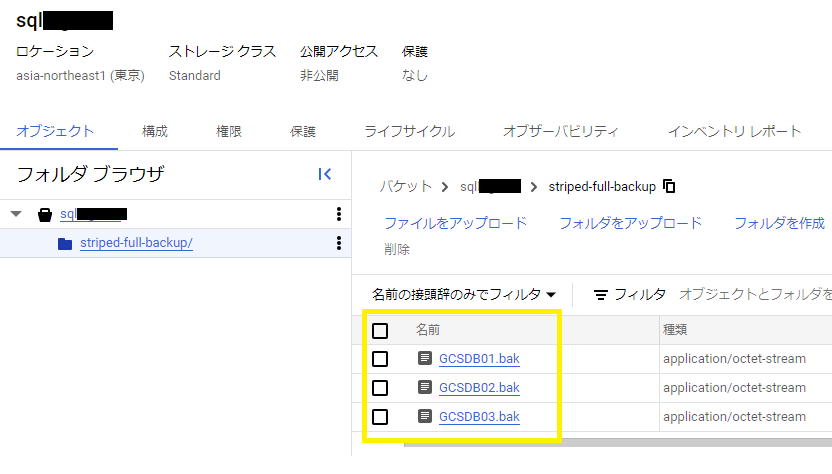Click the バケット breadcrumb link
The height and width of the screenshot is (474, 832).
coord(406,186)
